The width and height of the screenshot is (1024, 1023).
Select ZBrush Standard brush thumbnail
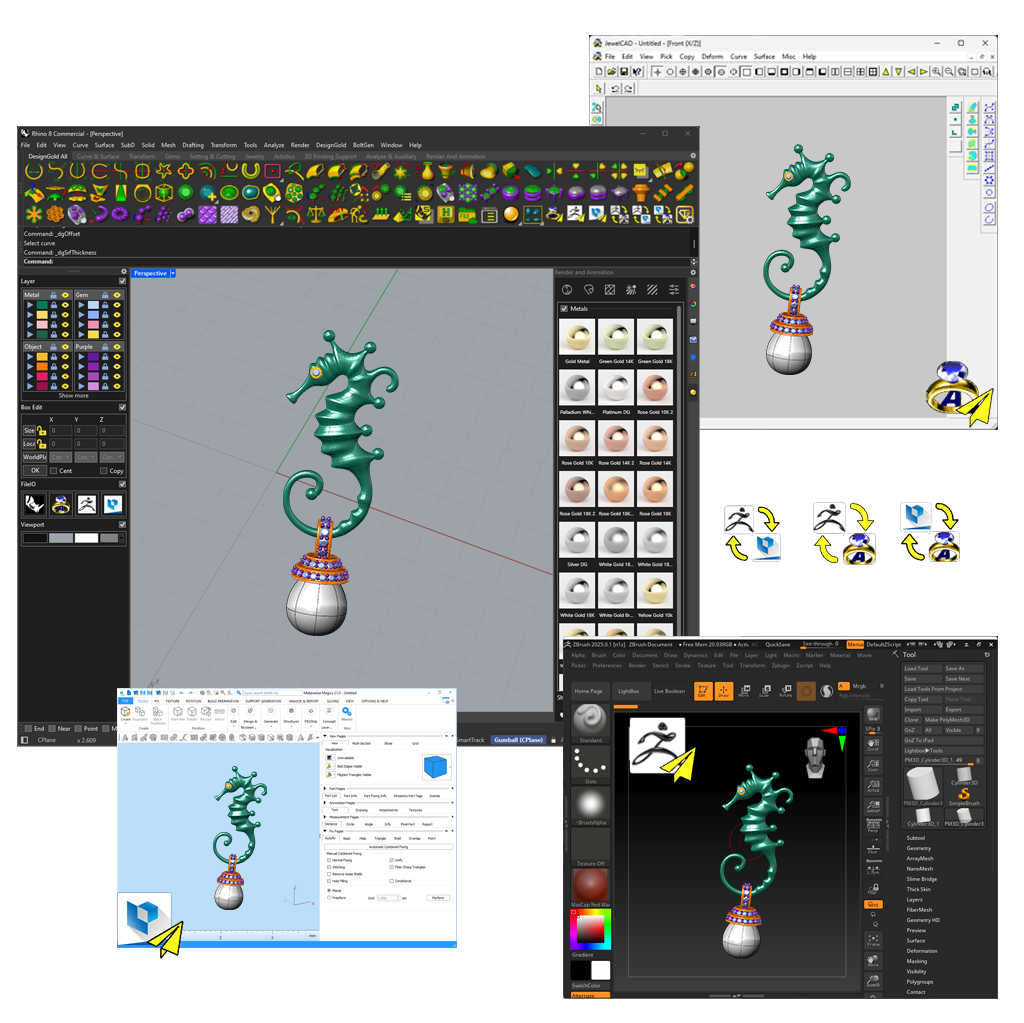(x=590, y=721)
